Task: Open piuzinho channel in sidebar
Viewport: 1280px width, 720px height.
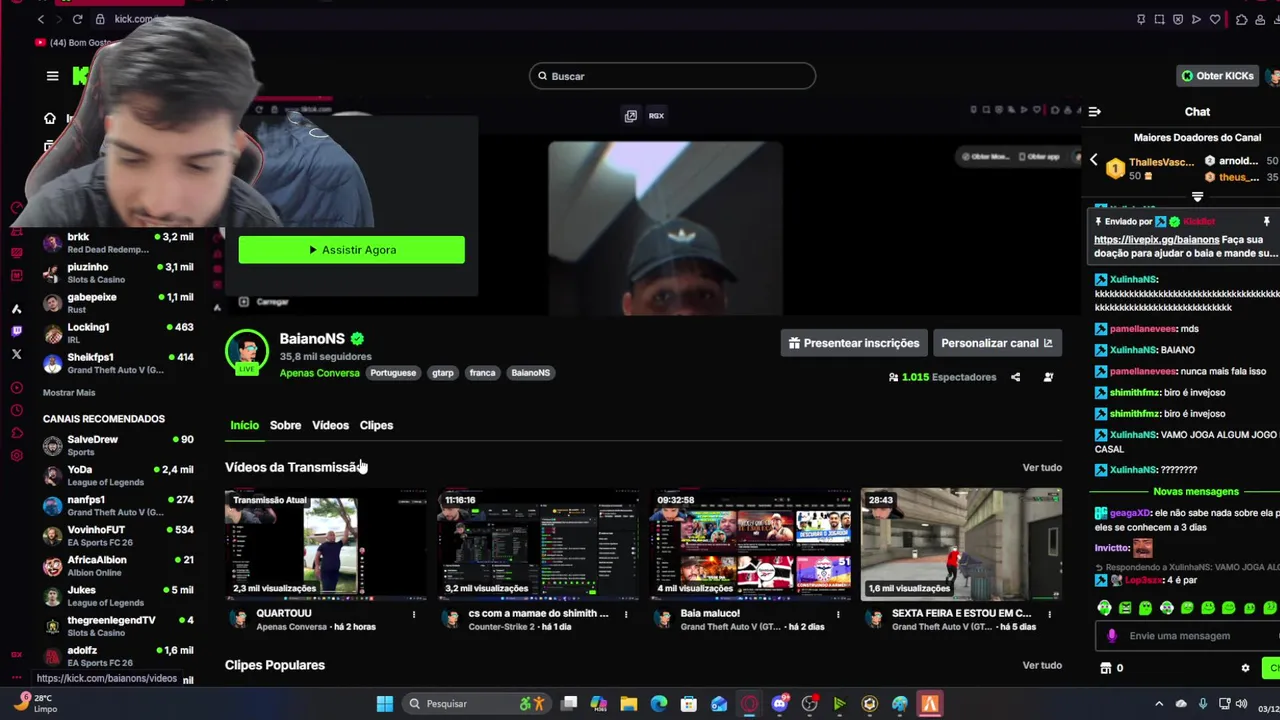Action: pos(118,273)
